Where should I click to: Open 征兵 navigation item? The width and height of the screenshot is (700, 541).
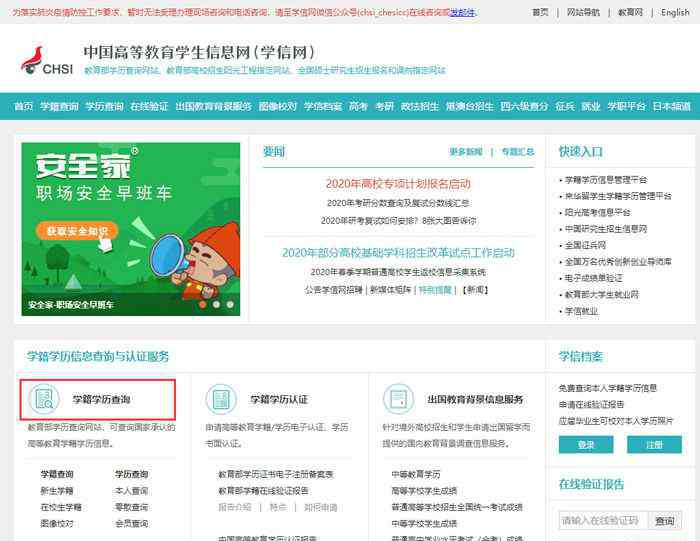(565, 106)
